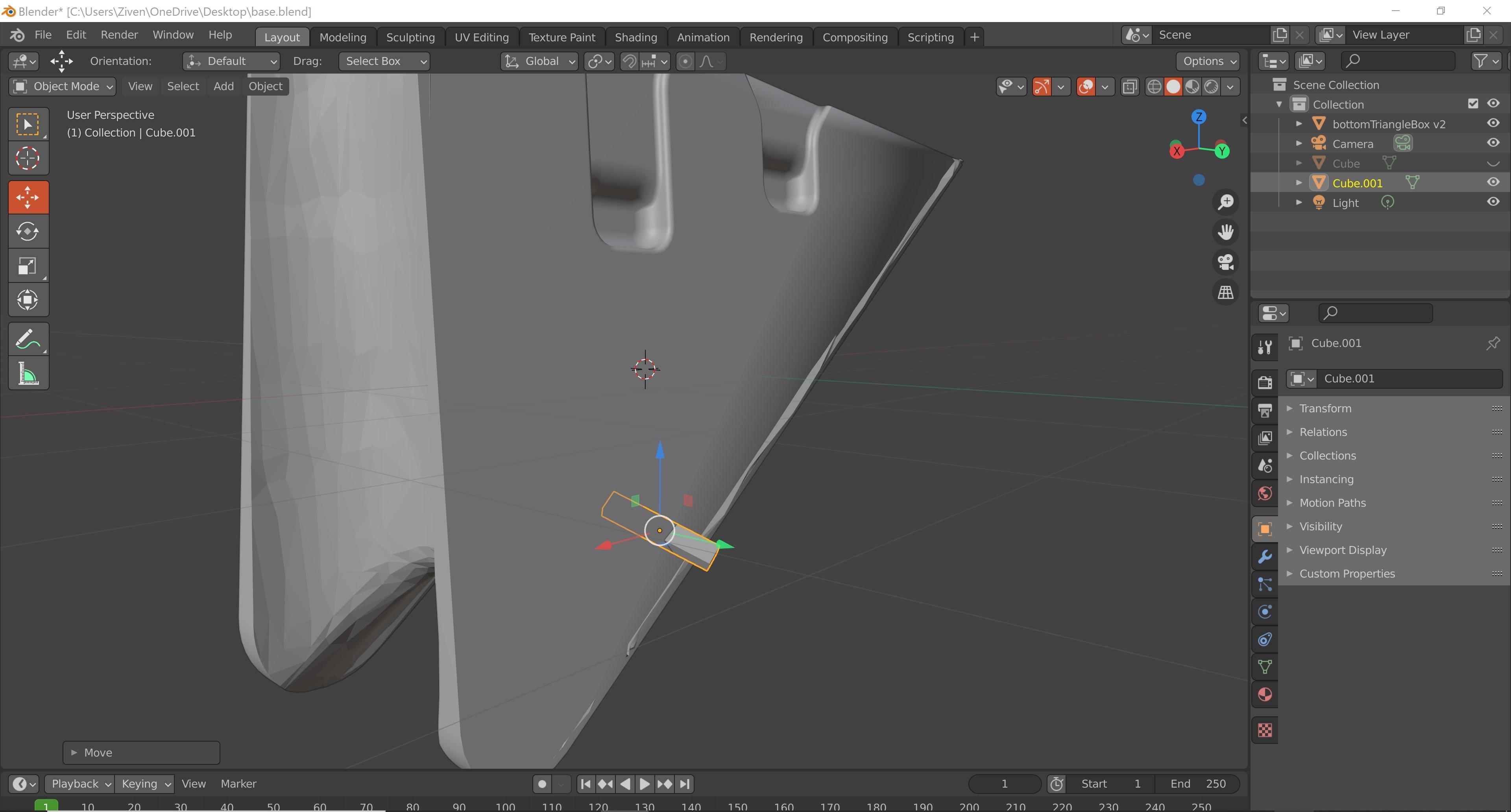Uncheck the Collection exclude checkbox
This screenshot has width=1511, height=812.
[x=1473, y=104]
